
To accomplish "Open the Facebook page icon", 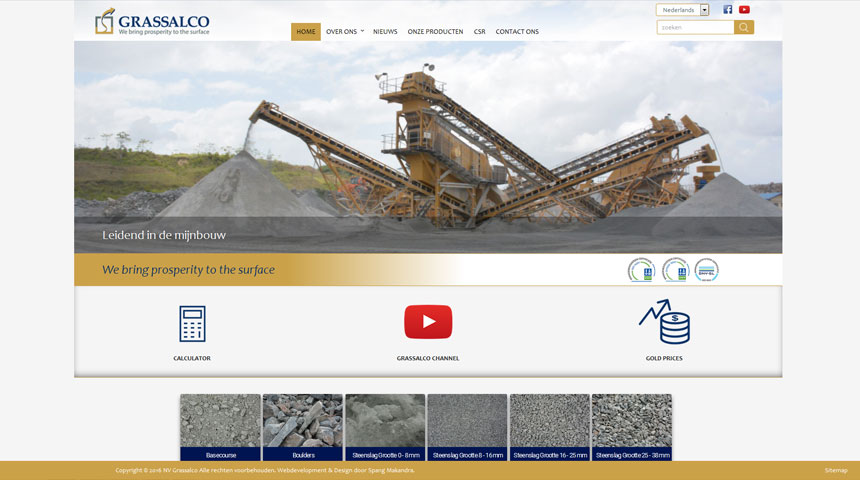I will coord(728,10).
